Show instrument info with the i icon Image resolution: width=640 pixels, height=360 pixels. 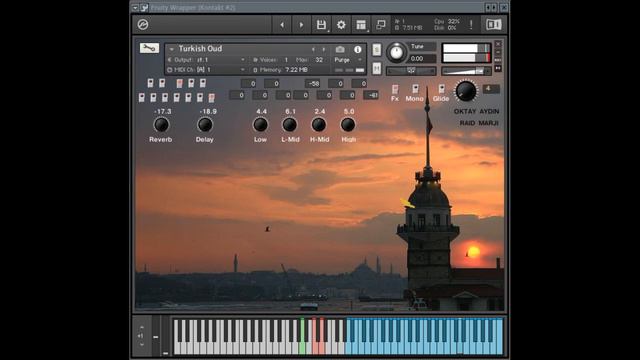pos(358,49)
